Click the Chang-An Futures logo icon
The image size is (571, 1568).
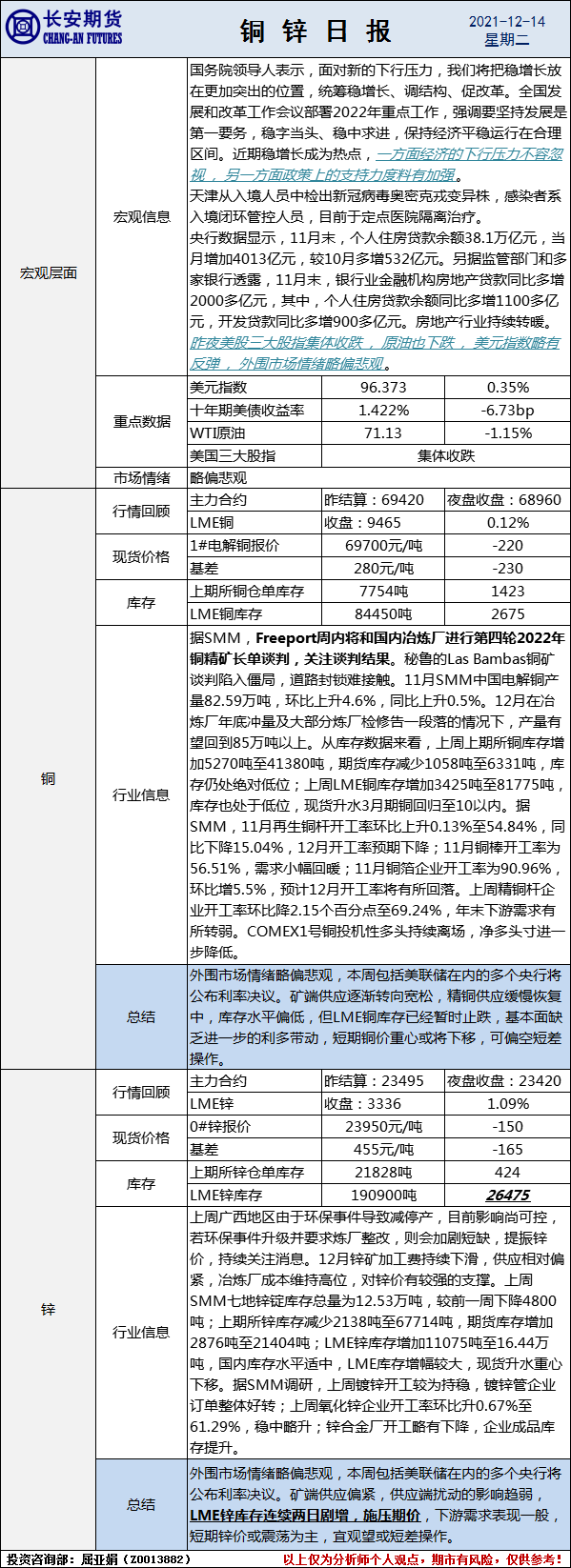[21, 28]
